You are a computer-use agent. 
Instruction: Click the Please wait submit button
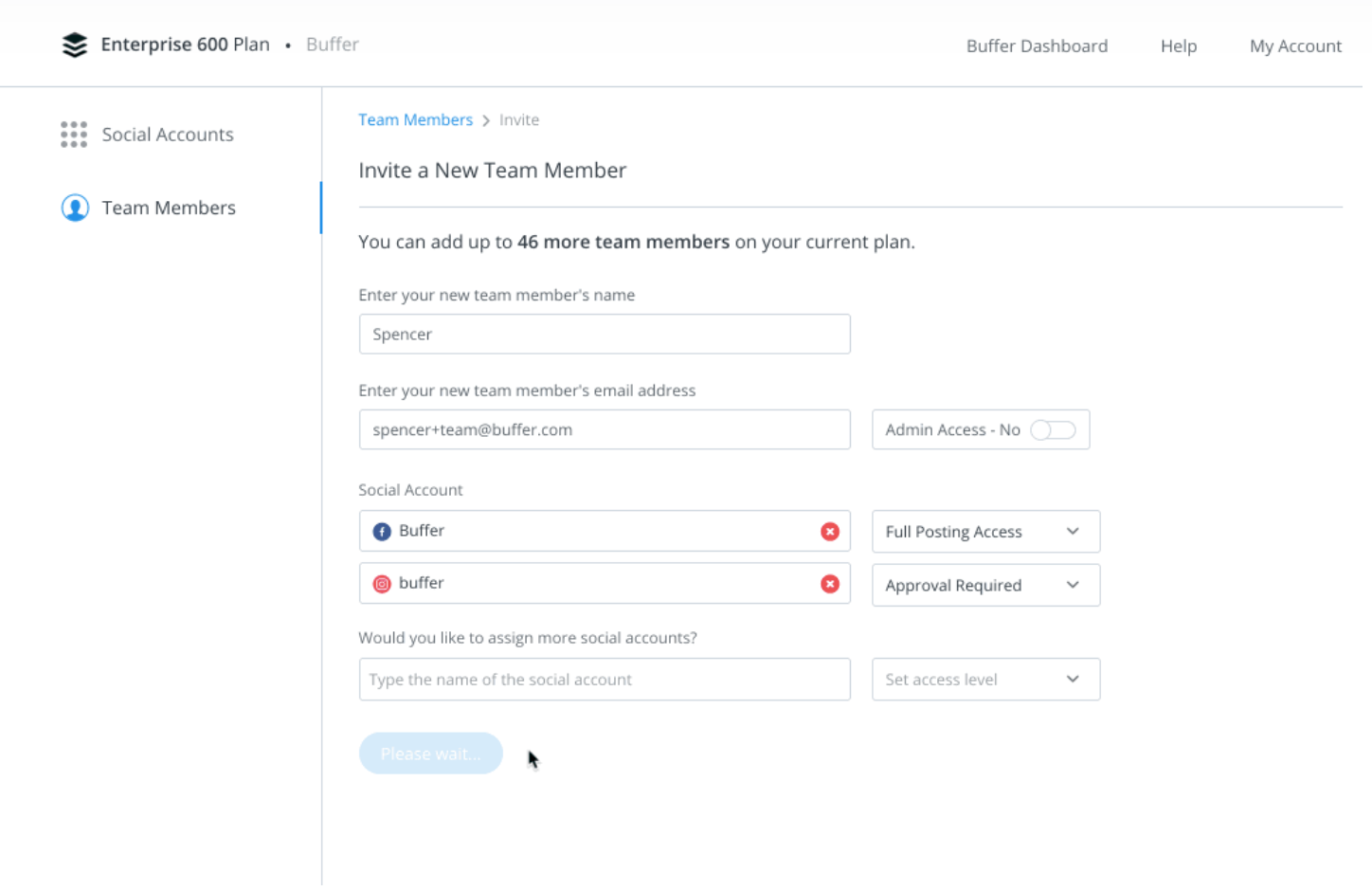[430, 754]
